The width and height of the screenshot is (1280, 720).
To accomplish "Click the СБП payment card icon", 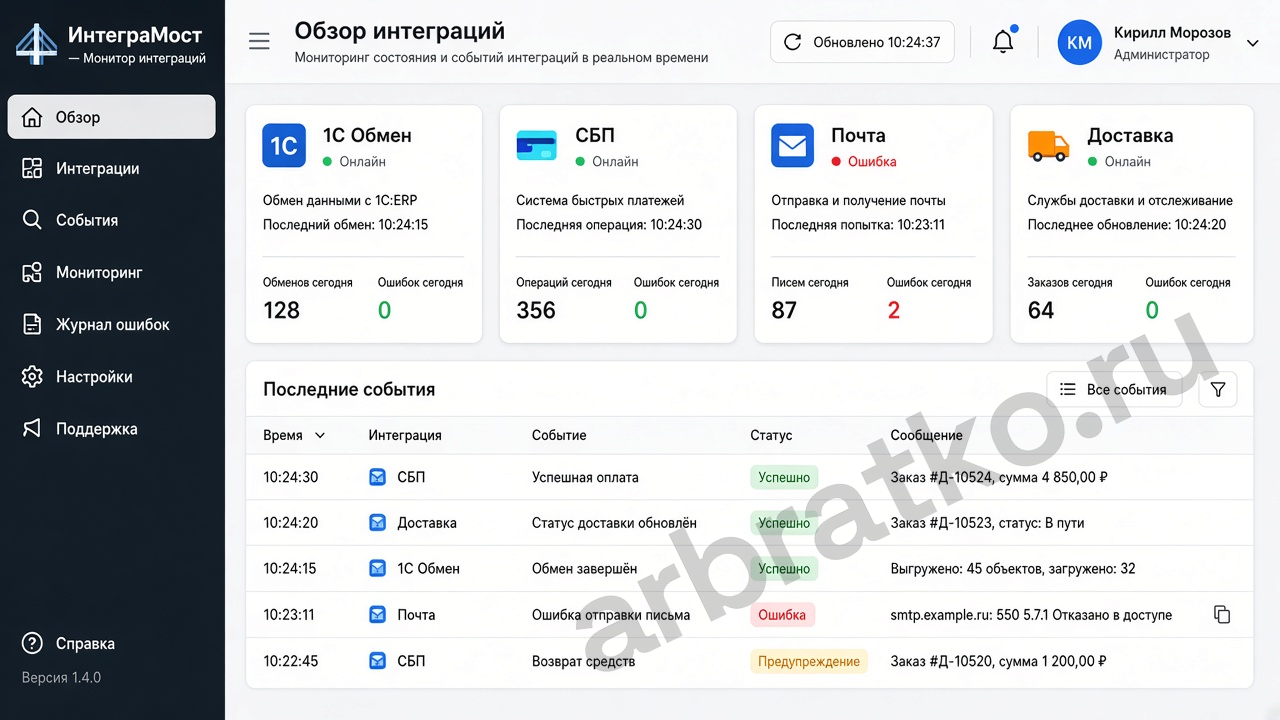I will pyautogui.click(x=537, y=146).
